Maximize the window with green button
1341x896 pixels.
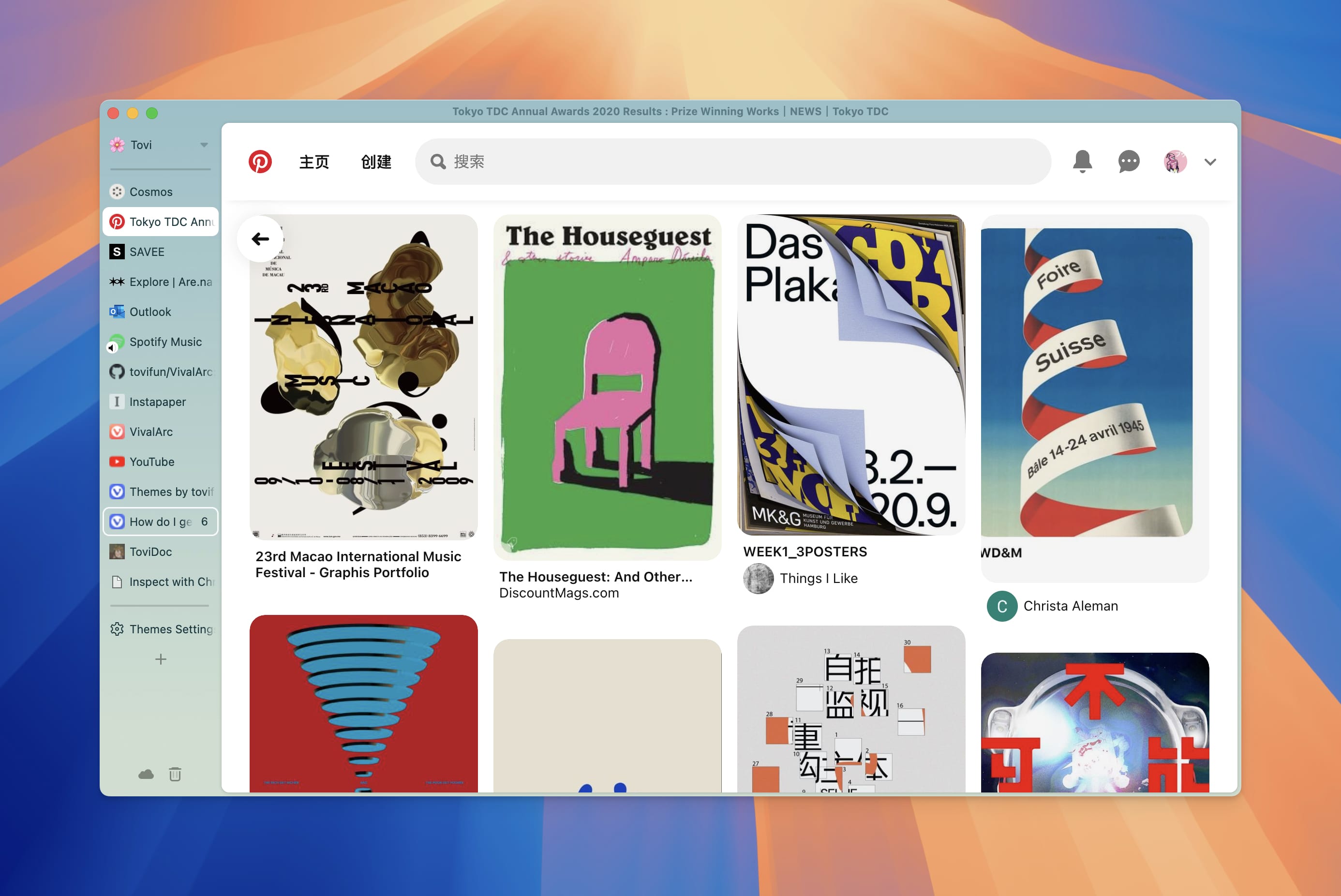[x=152, y=113]
